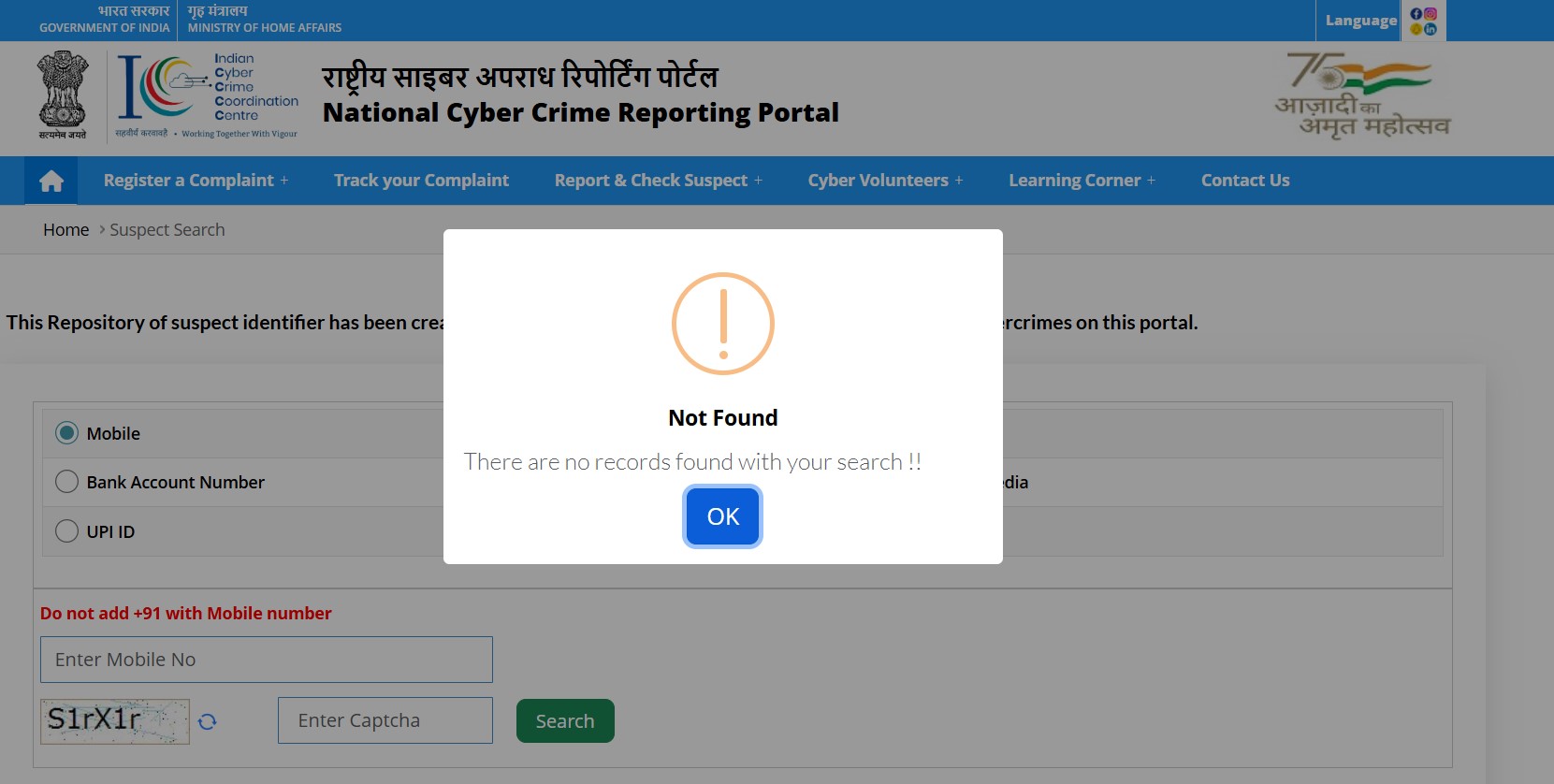Refresh the captcha image

pyautogui.click(x=208, y=721)
